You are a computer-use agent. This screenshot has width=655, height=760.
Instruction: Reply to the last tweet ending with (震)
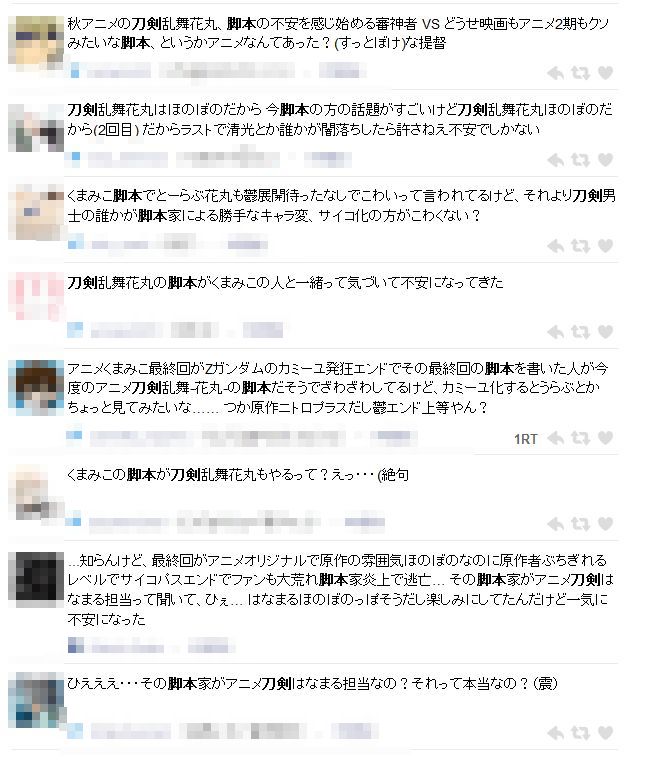point(556,732)
